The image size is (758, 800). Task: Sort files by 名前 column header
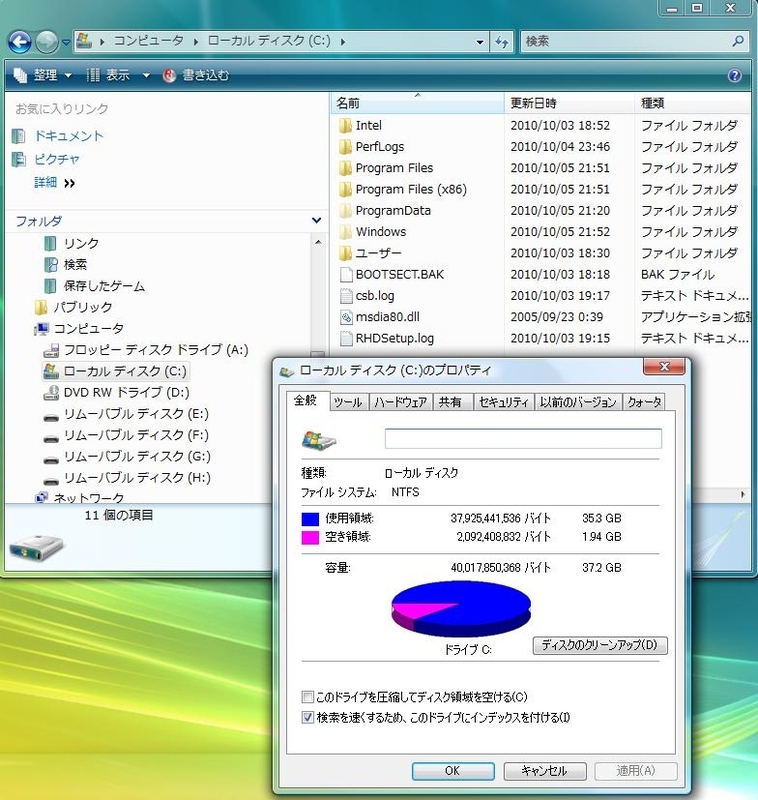(417, 103)
